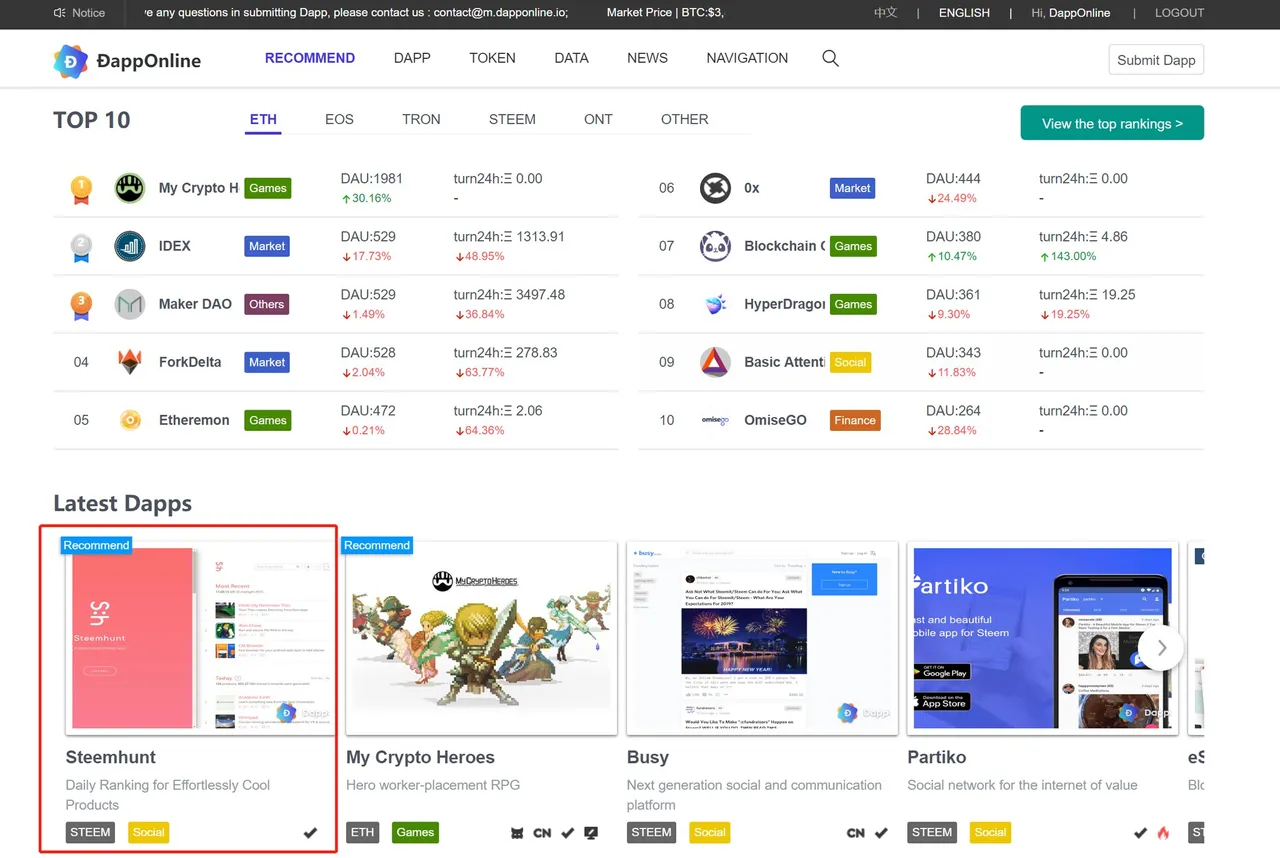This screenshot has width=1280, height=858.
Task: Switch to the ONT ranking tab
Action: click(598, 119)
